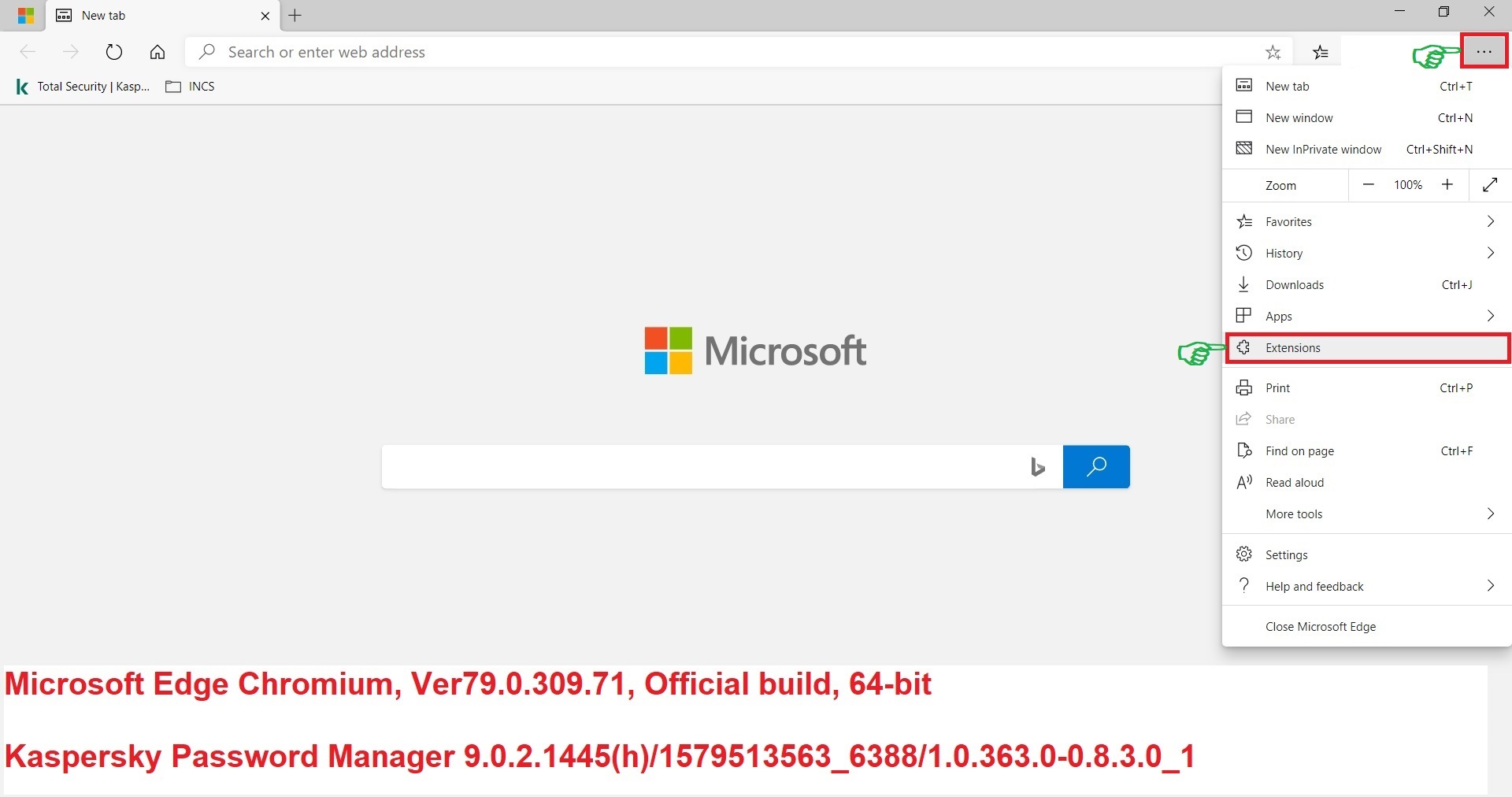Add this page to favorites star
Image resolution: width=1512 pixels, height=797 pixels.
1273,52
